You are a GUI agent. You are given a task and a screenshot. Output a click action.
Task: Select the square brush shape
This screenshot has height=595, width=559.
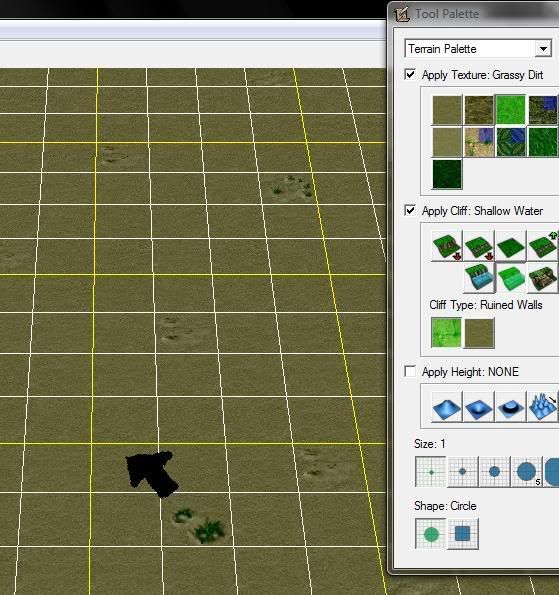[x=463, y=534]
